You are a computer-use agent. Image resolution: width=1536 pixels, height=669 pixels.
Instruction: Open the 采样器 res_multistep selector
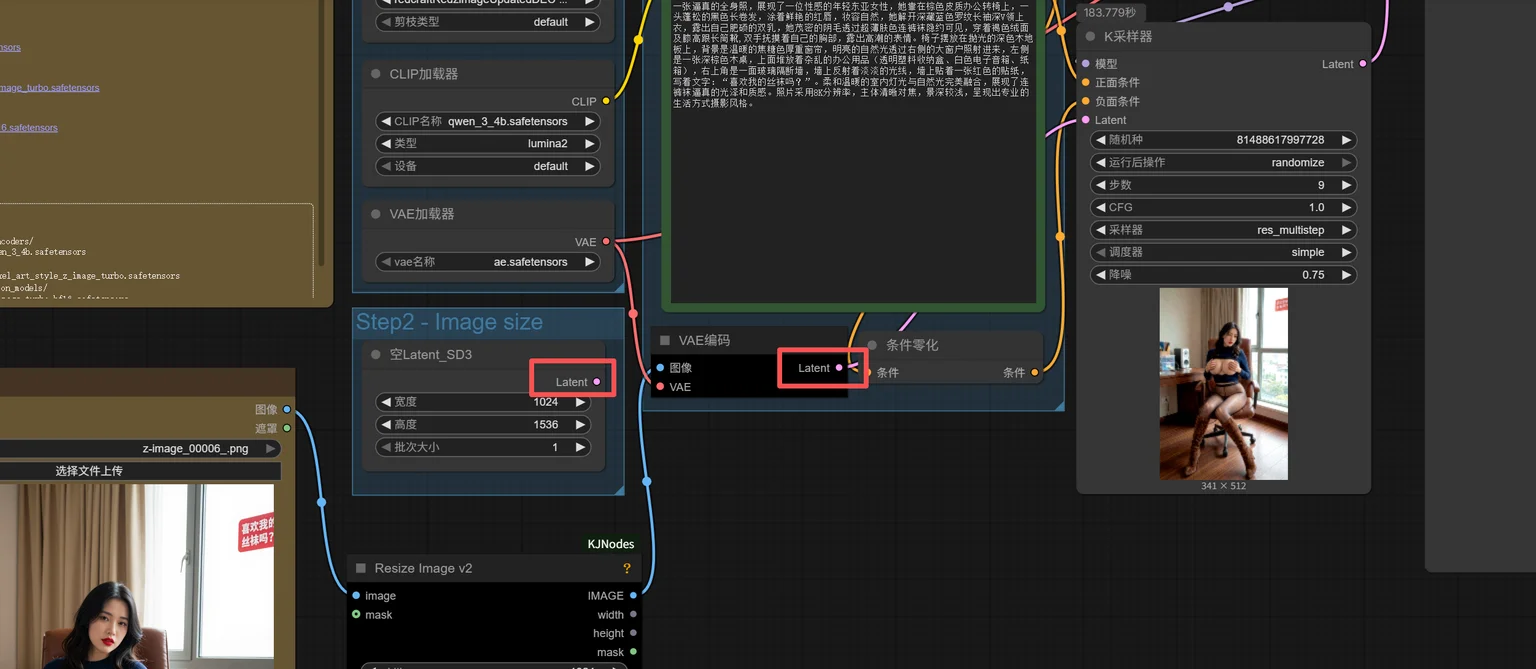[1223, 230]
